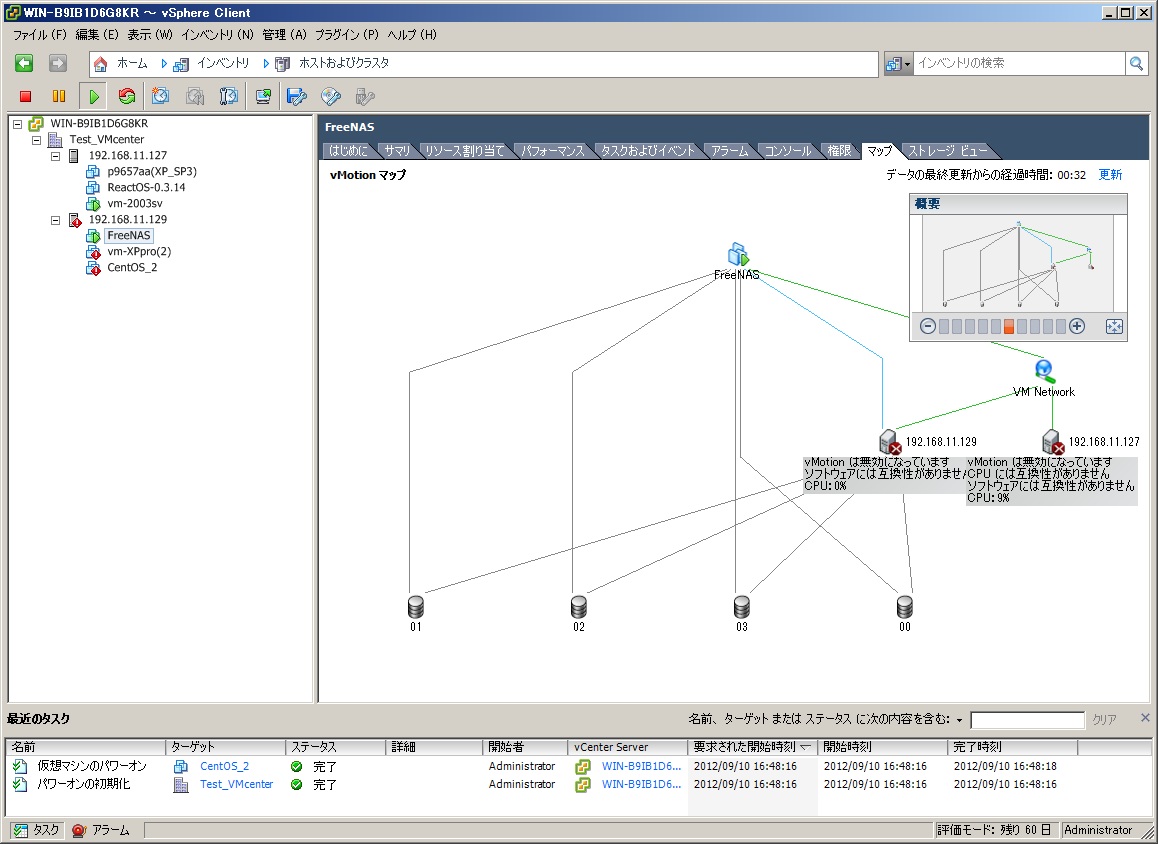Click the grey forward navigation arrow

pyautogui.click(x=58, y=64)
